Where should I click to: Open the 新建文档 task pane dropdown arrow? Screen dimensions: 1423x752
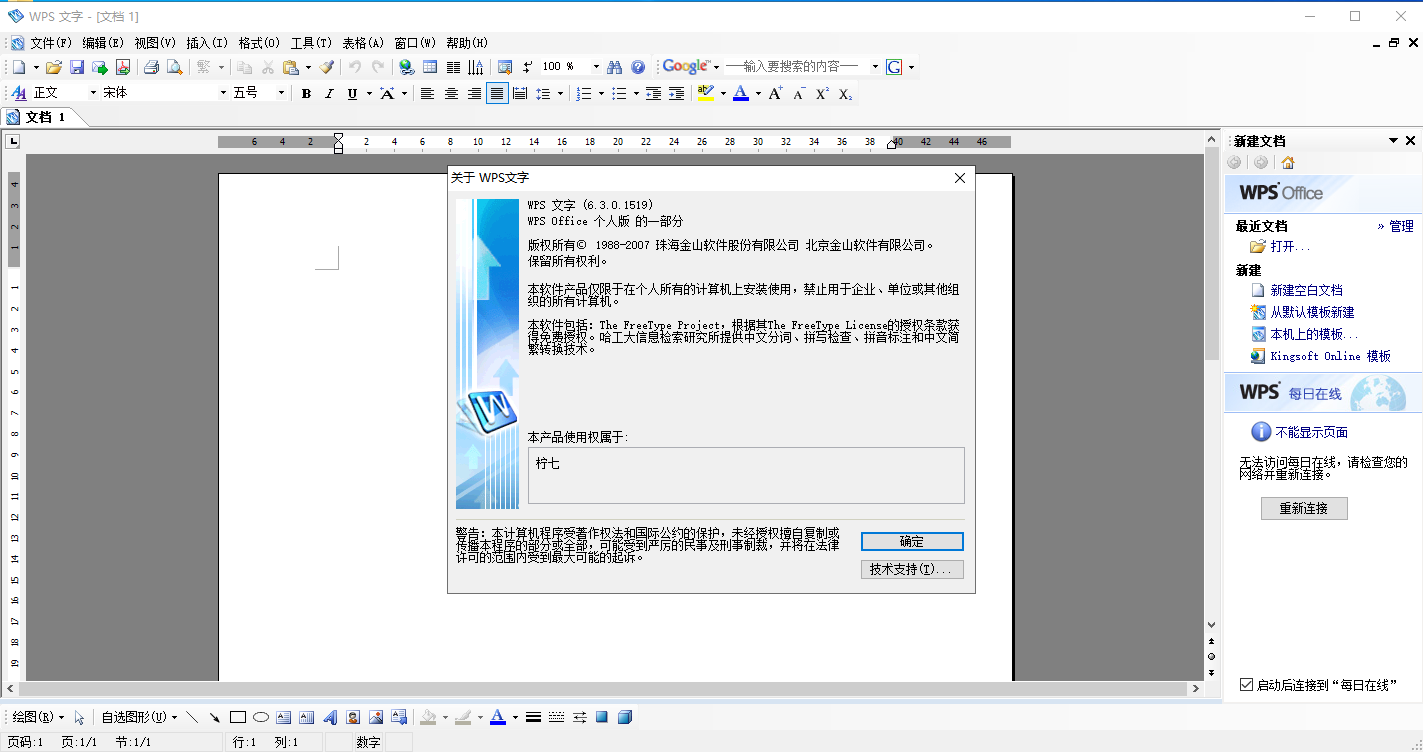1394,141
